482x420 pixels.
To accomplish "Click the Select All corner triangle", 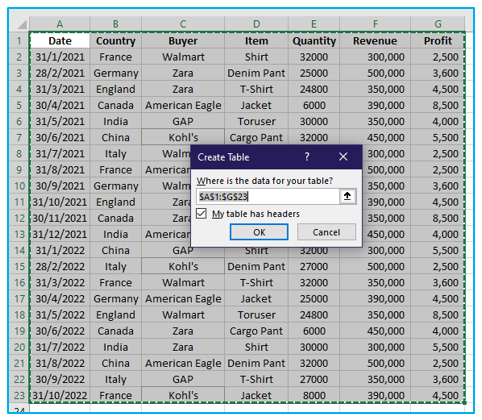I will (22, 24).
